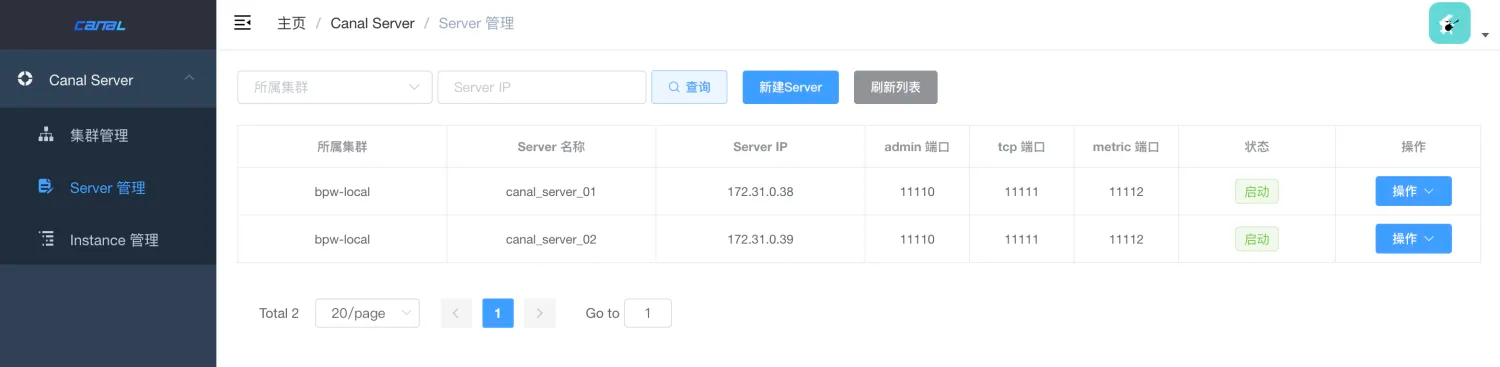Collapse the Canal Server sidebar section
Screen dimensions: 1500x367
tap(188, 79)
